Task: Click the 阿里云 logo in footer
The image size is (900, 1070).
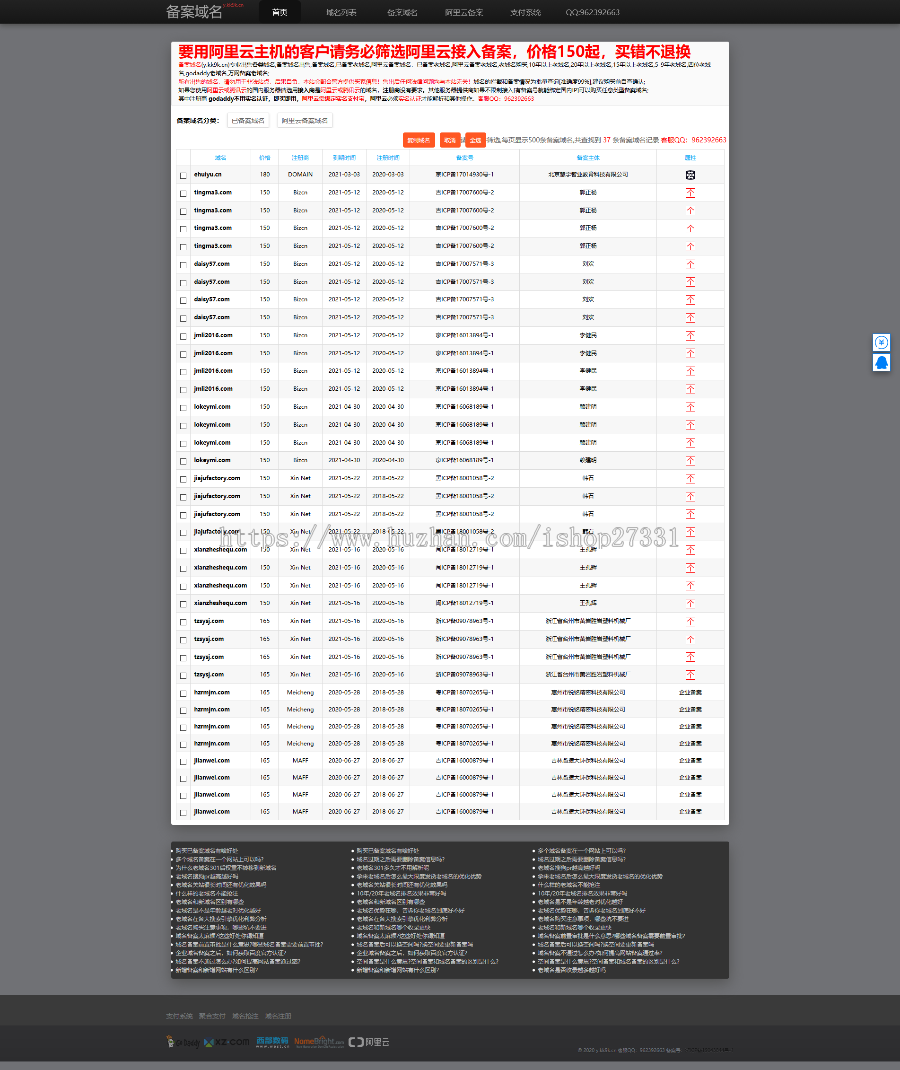Action: (x=369, y=1042)
